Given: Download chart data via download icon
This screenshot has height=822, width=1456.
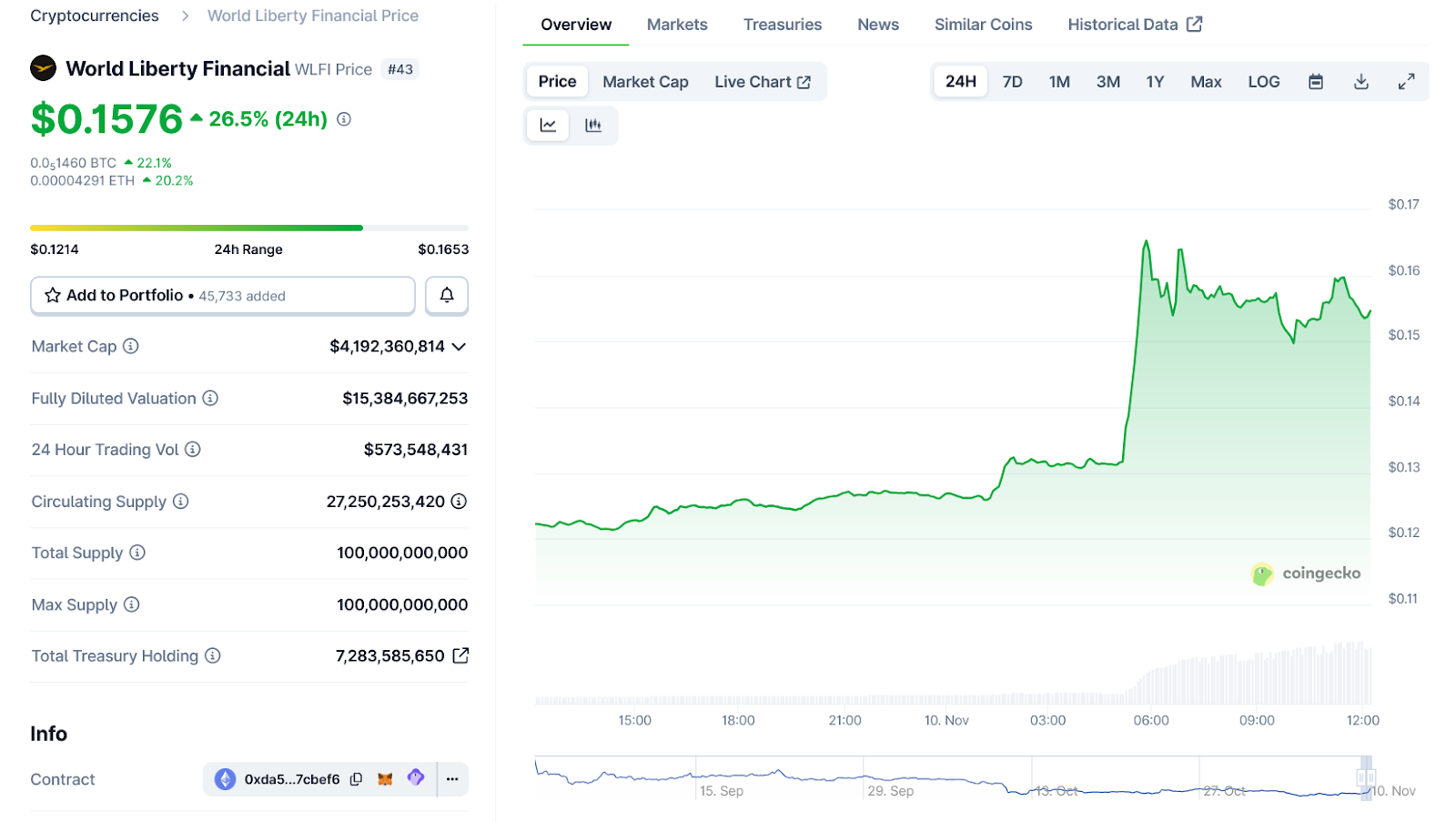Looking at the screenshot, I should (1360, 82).
